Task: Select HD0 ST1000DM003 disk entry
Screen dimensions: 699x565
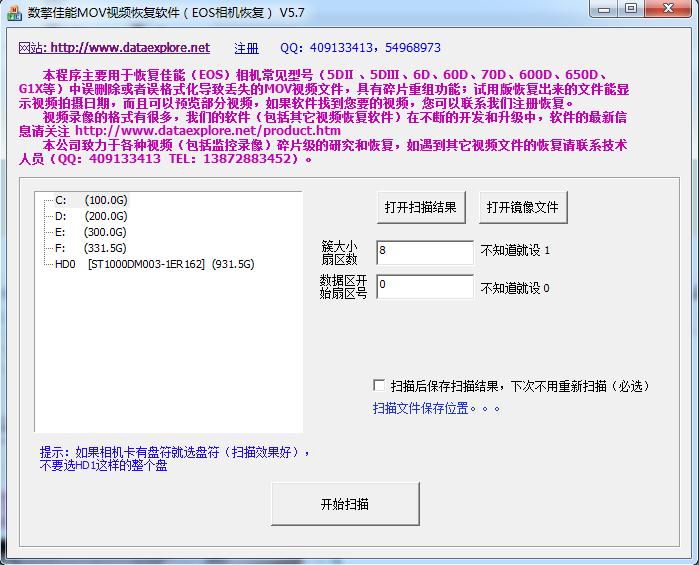Action: [x=154, y=264]
